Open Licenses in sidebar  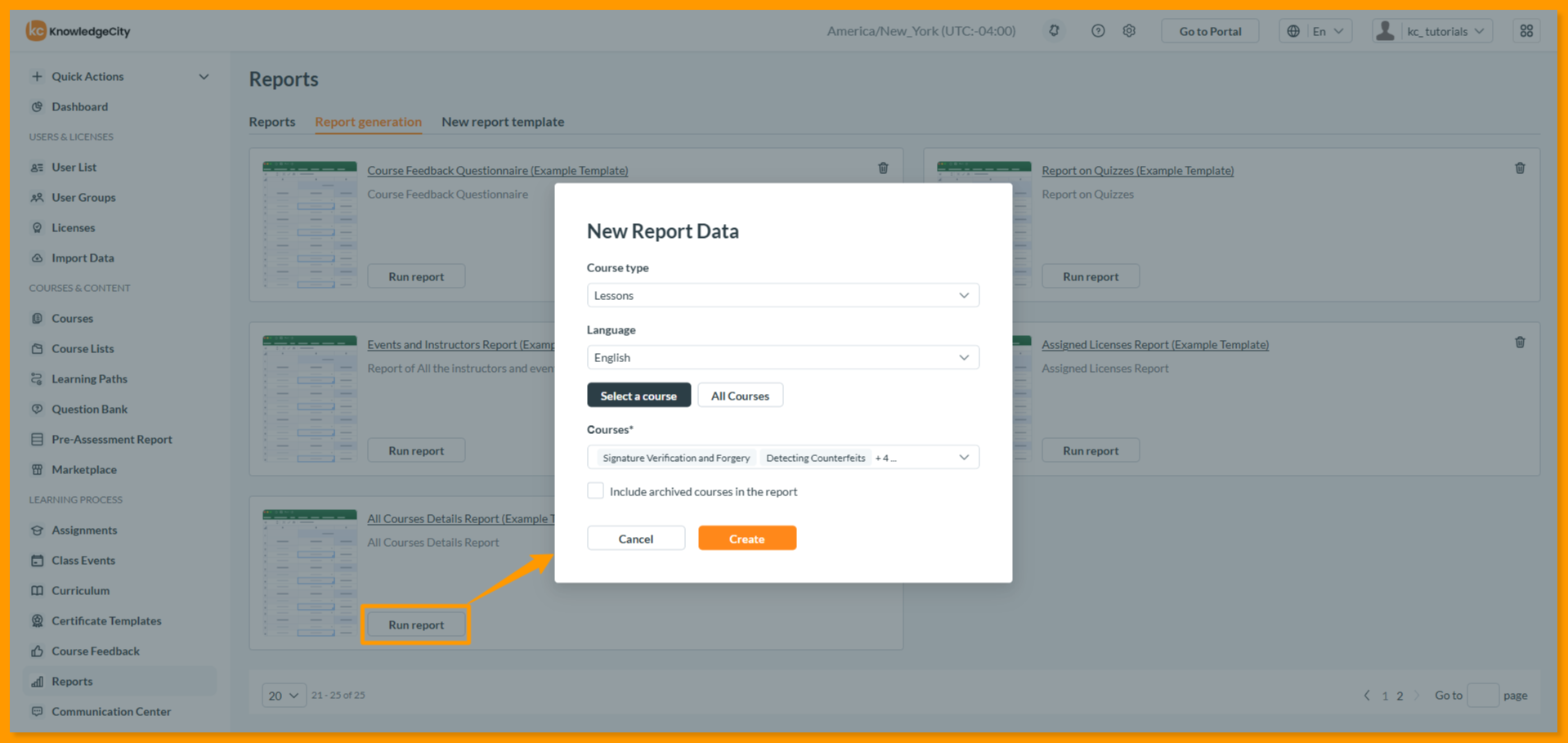pyautogui.click(x=73, y=227)
